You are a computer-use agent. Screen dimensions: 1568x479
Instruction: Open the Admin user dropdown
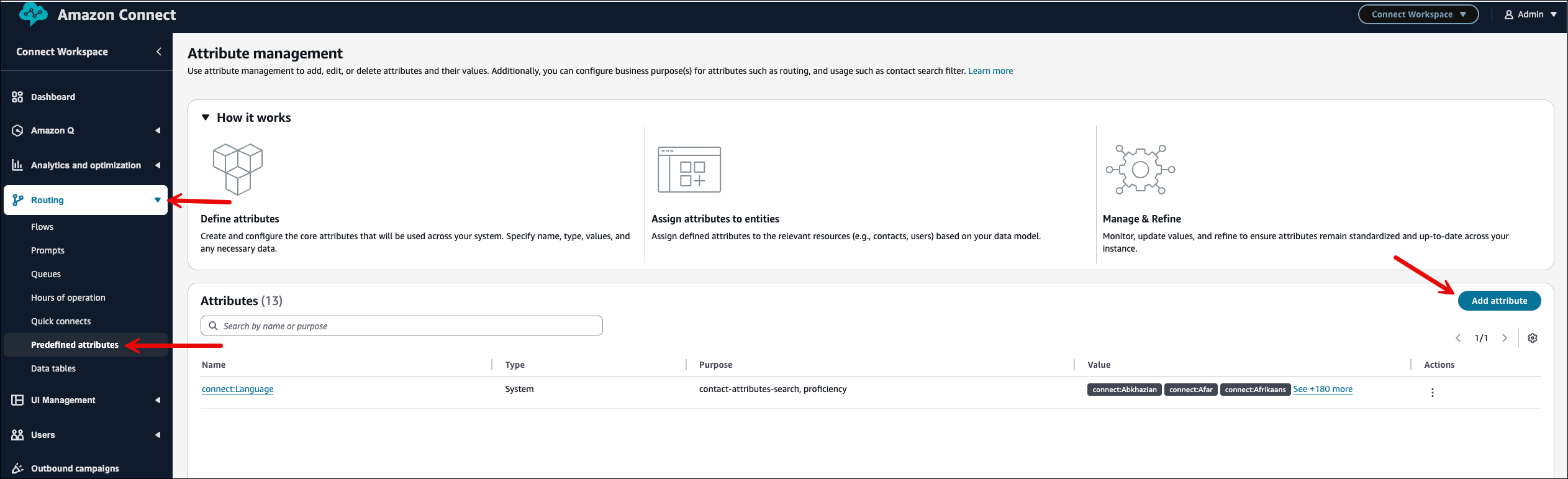click(x=1530, y=14)
